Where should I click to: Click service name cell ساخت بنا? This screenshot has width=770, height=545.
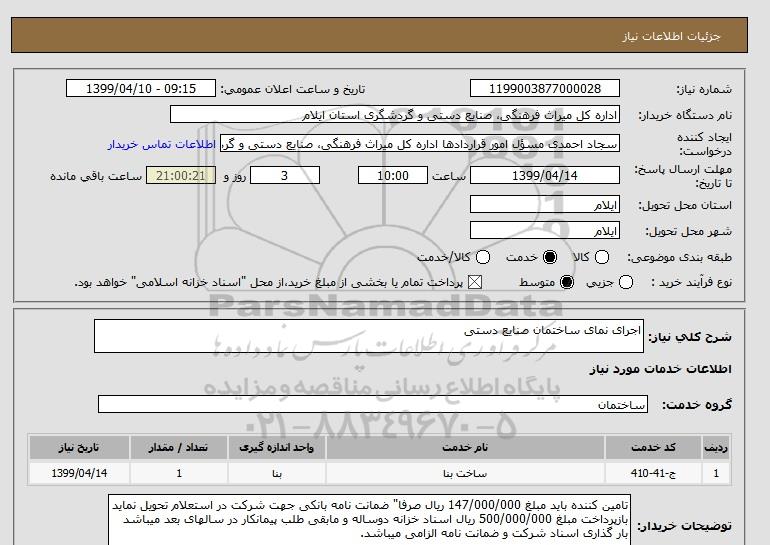point(465,473)
